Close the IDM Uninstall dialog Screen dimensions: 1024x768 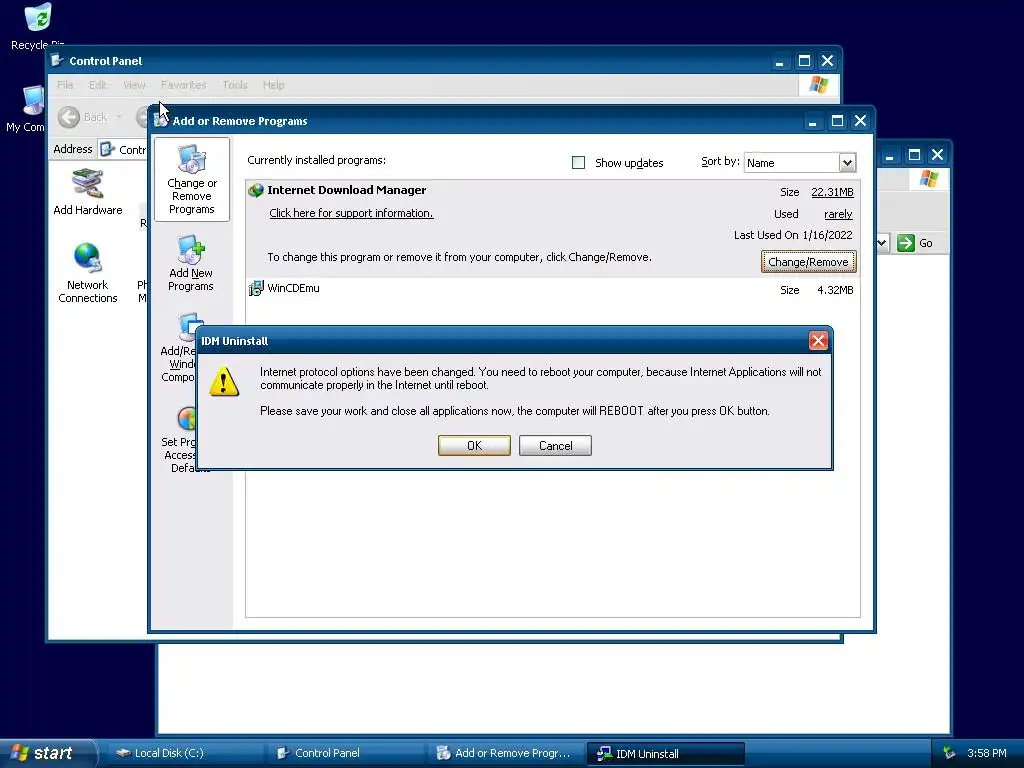[818, 340]
